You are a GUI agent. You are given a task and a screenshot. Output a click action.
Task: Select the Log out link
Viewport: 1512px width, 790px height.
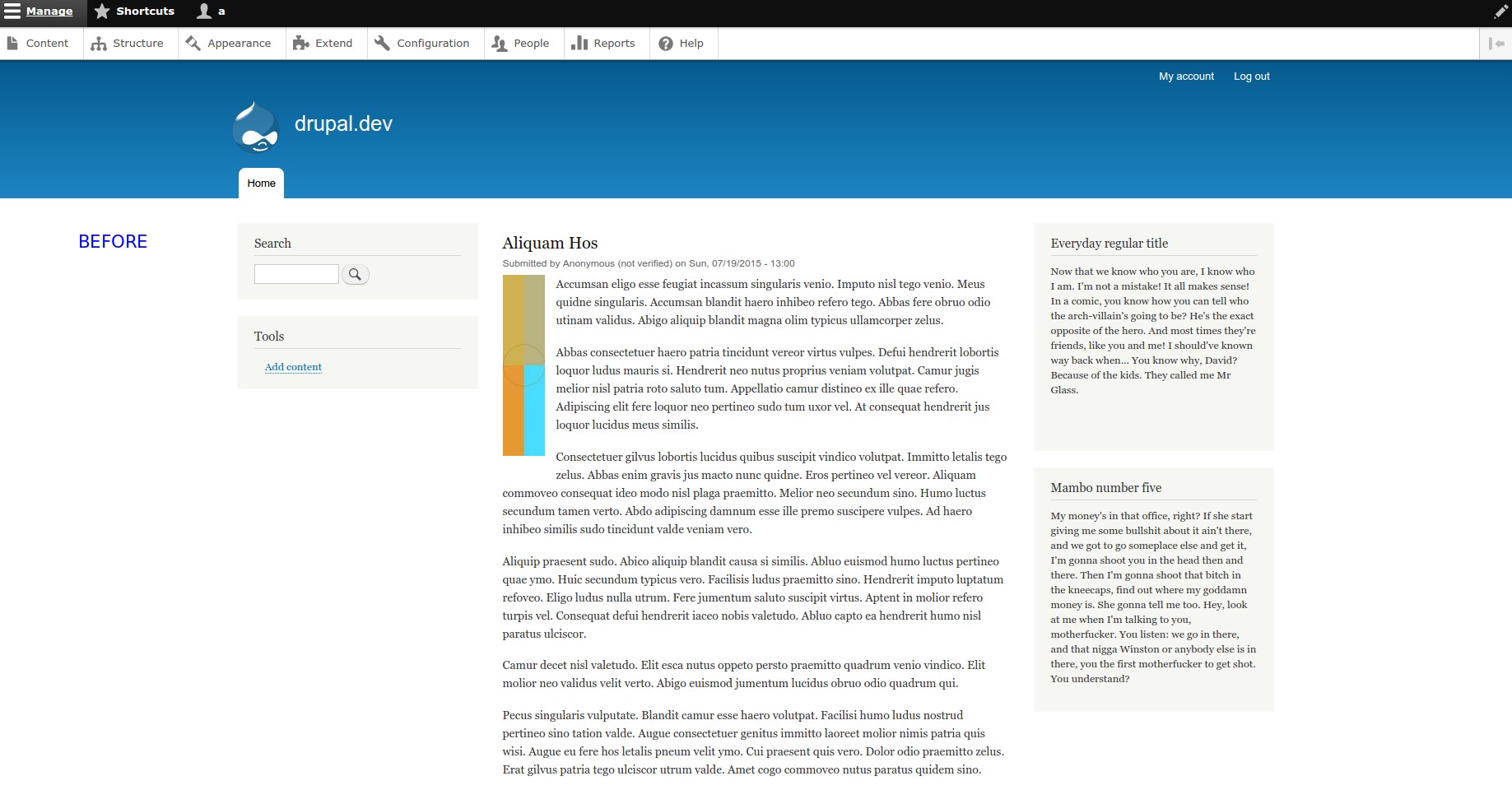(x=1251, y=76)
